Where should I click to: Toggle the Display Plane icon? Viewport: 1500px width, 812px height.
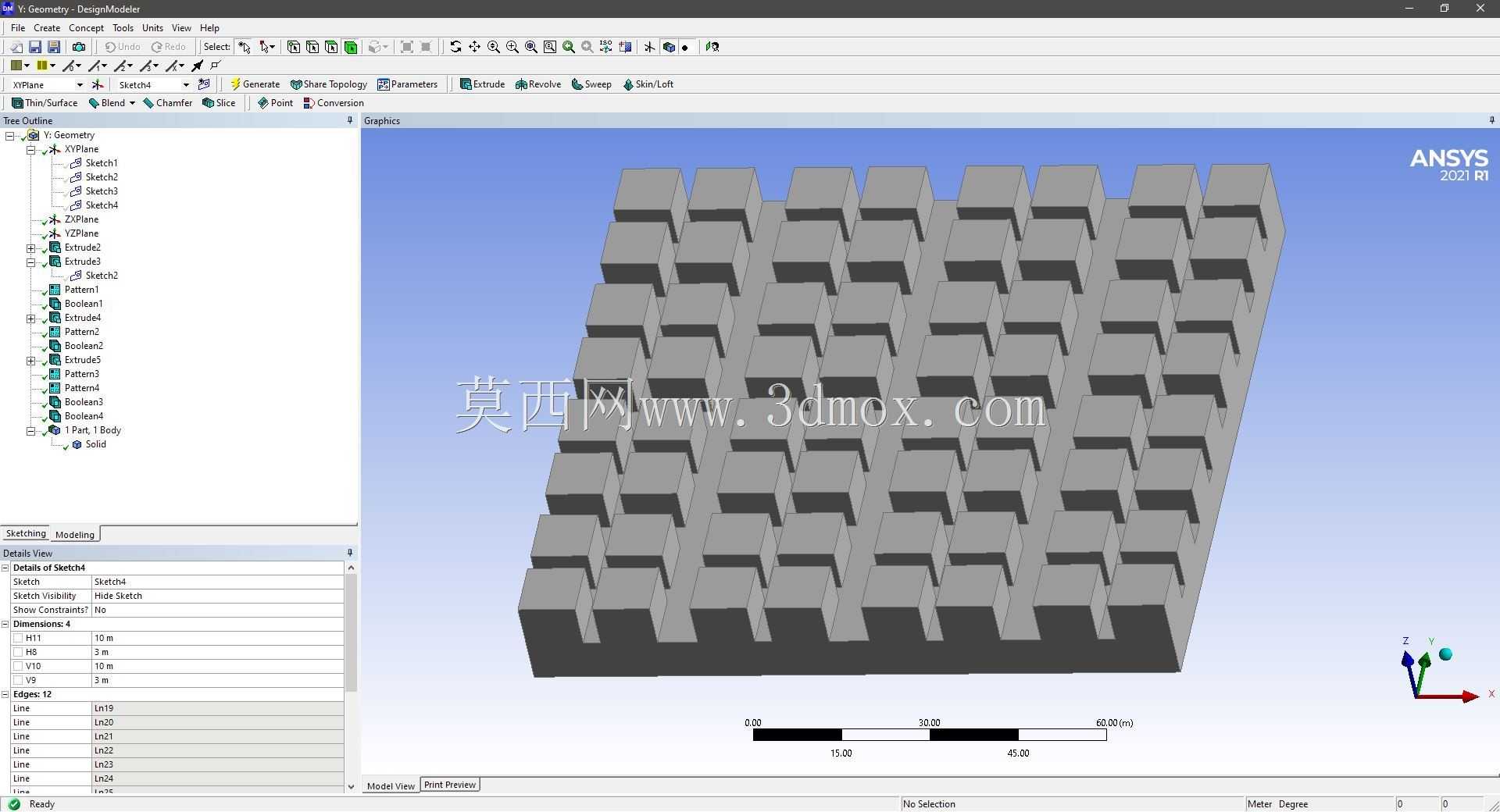pyautogui.click(x=649, y=47)
